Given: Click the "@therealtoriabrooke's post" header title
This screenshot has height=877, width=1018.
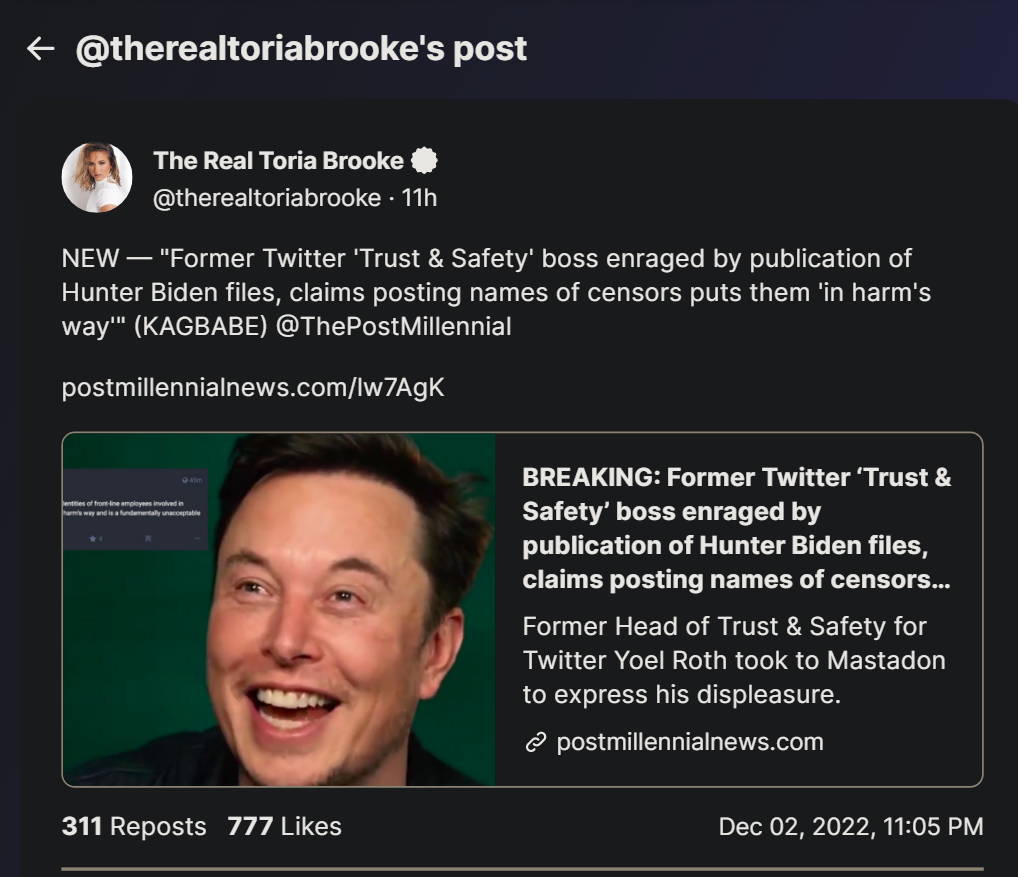Looking at the screenshot, I should (x=301, y=48).
